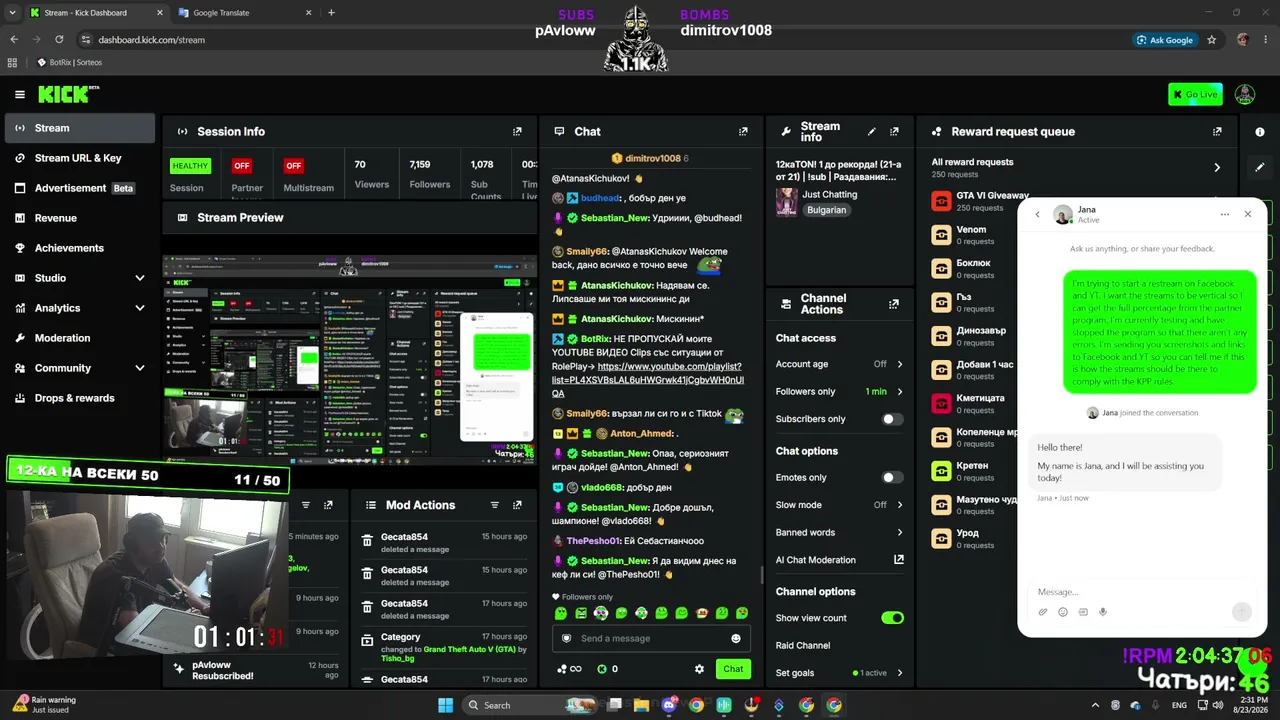Pop out the Chat panel

tap(743, 131)
